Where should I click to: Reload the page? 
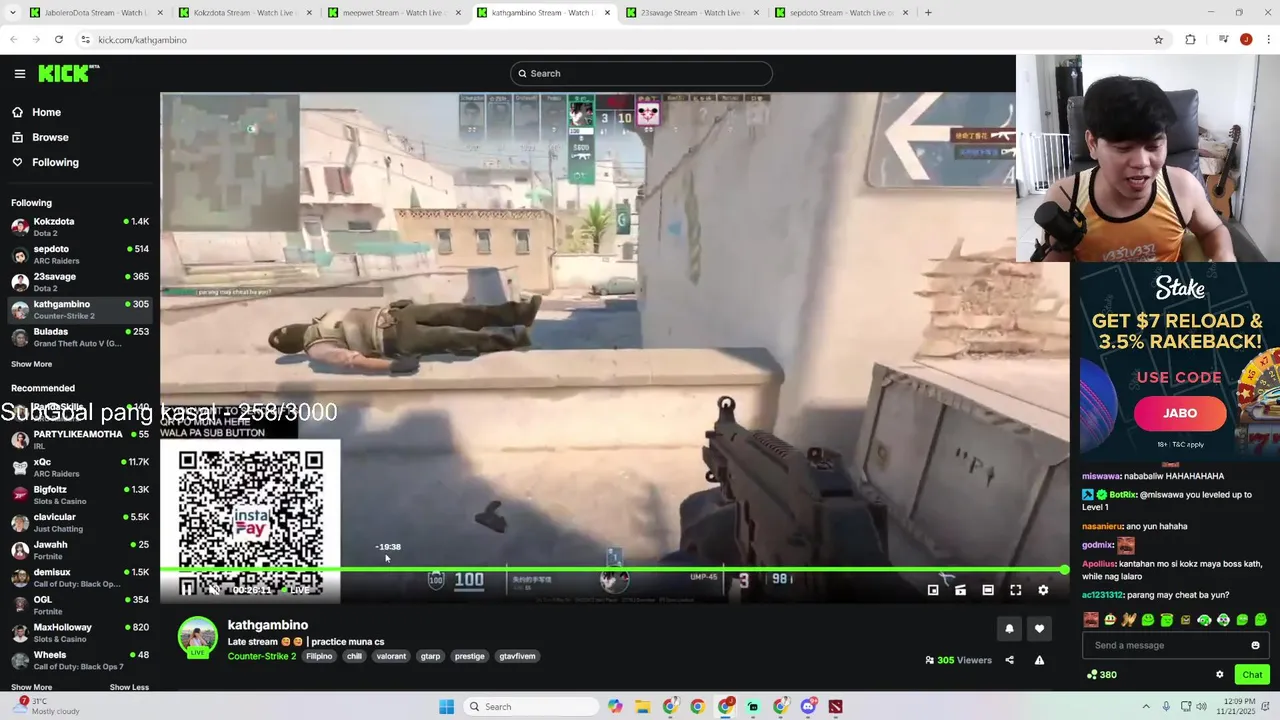click(59, 39)
